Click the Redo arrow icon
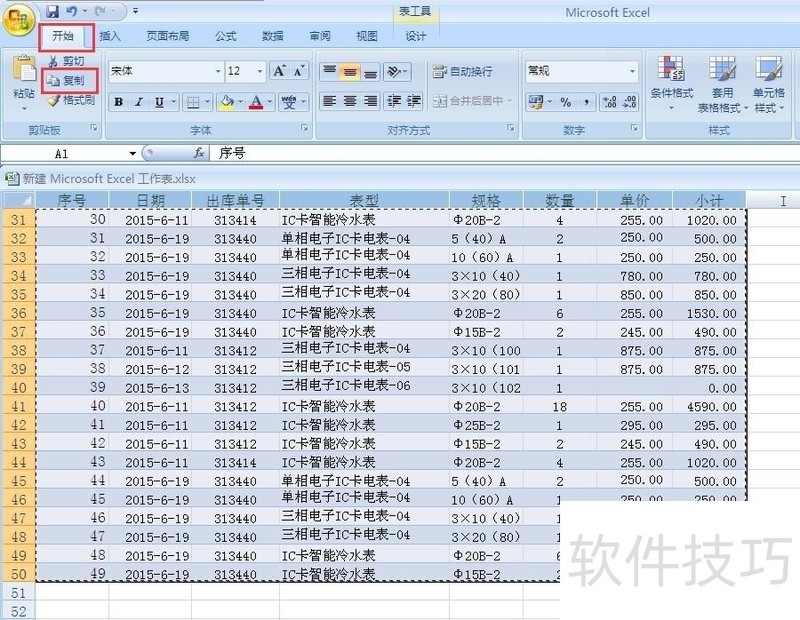The image size is (800, 620). point(101,10)
